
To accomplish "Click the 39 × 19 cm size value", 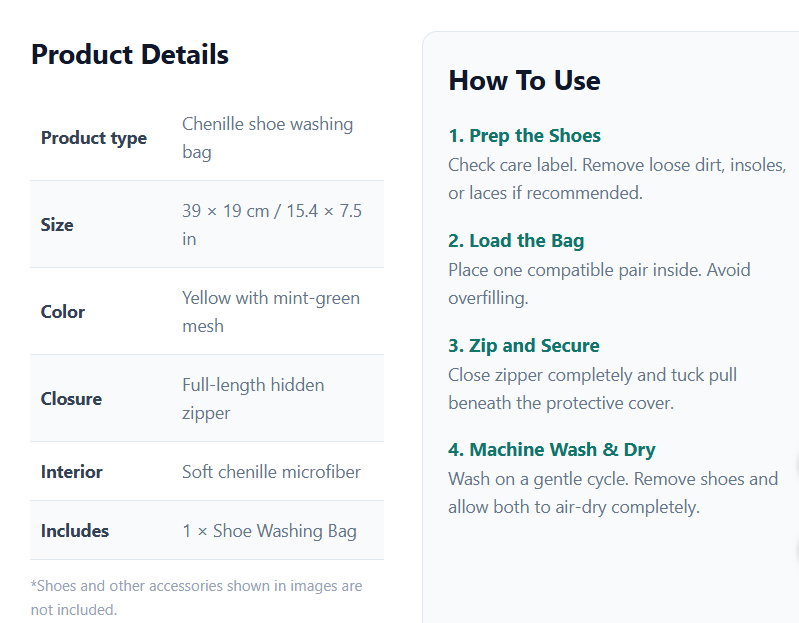I will [272, 225].
